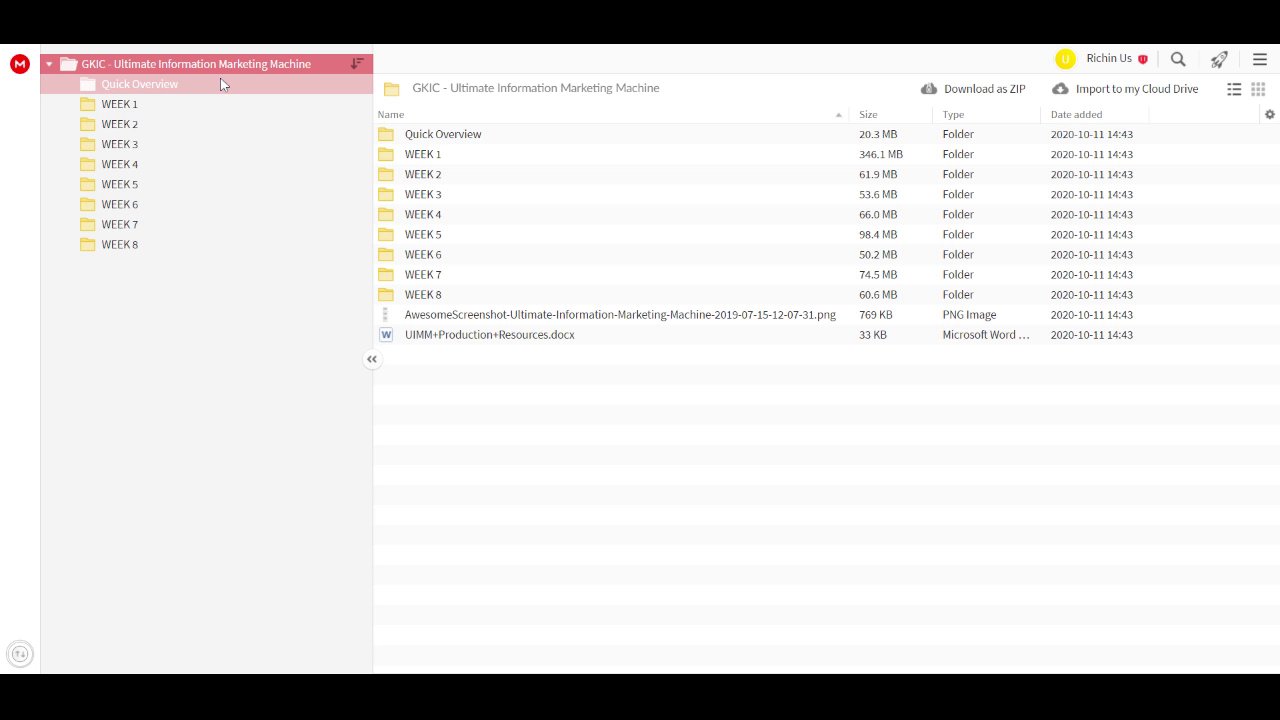Click the breadcrumb folder GKIC title
Viewport: 1280px width, 720px height.
(535, 88)
